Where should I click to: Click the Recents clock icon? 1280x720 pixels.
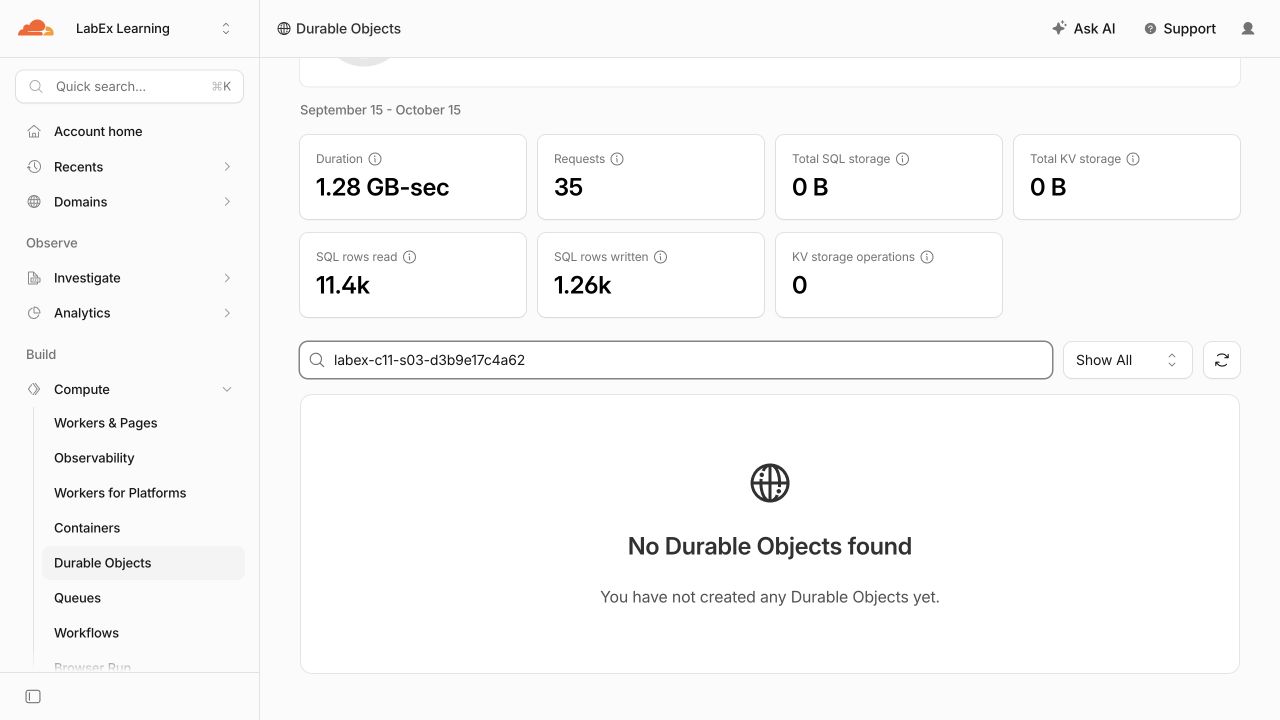pyautogui.click(x=34, y=166)
